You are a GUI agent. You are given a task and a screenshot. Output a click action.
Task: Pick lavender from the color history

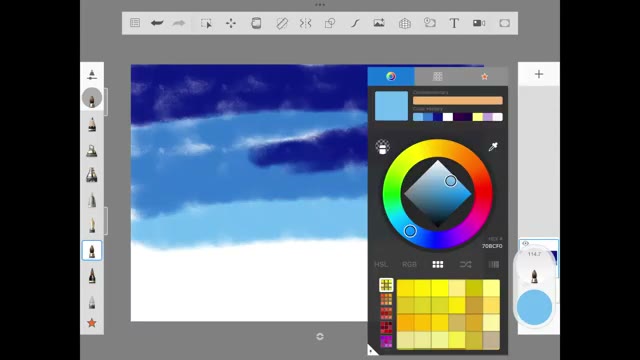point(488,117)
